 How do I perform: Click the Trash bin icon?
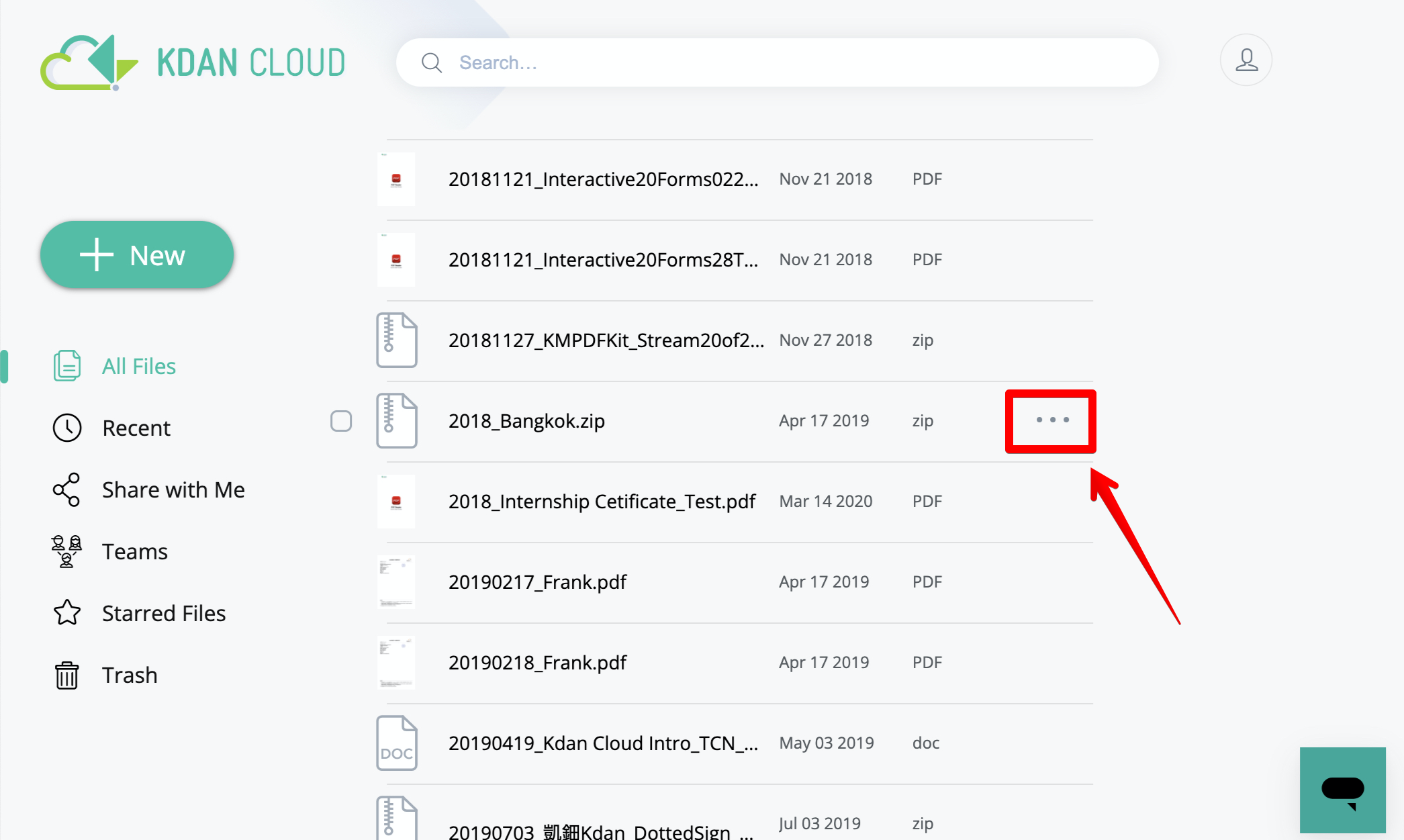point(66,675)
